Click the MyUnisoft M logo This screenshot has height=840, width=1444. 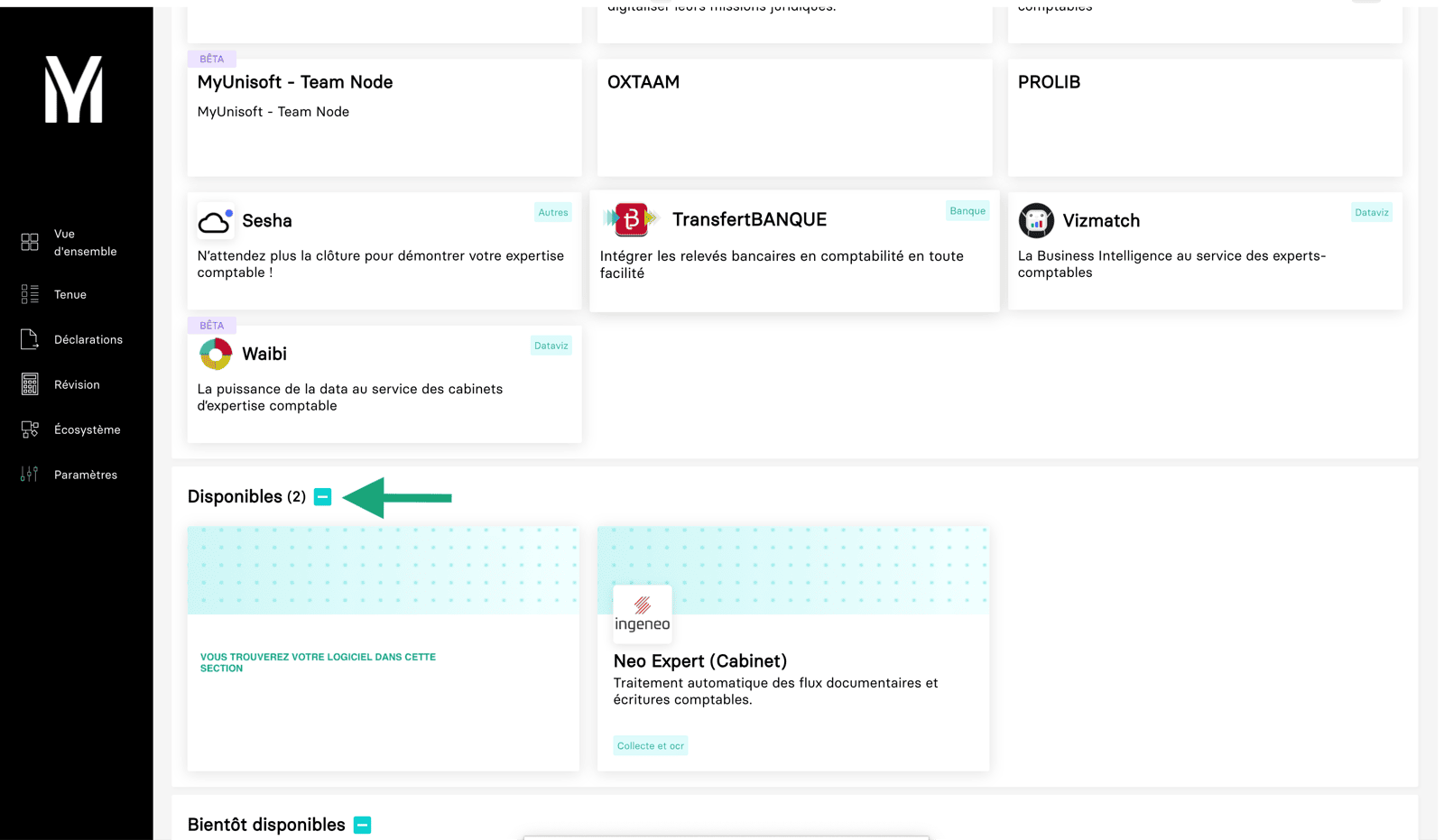74,89
